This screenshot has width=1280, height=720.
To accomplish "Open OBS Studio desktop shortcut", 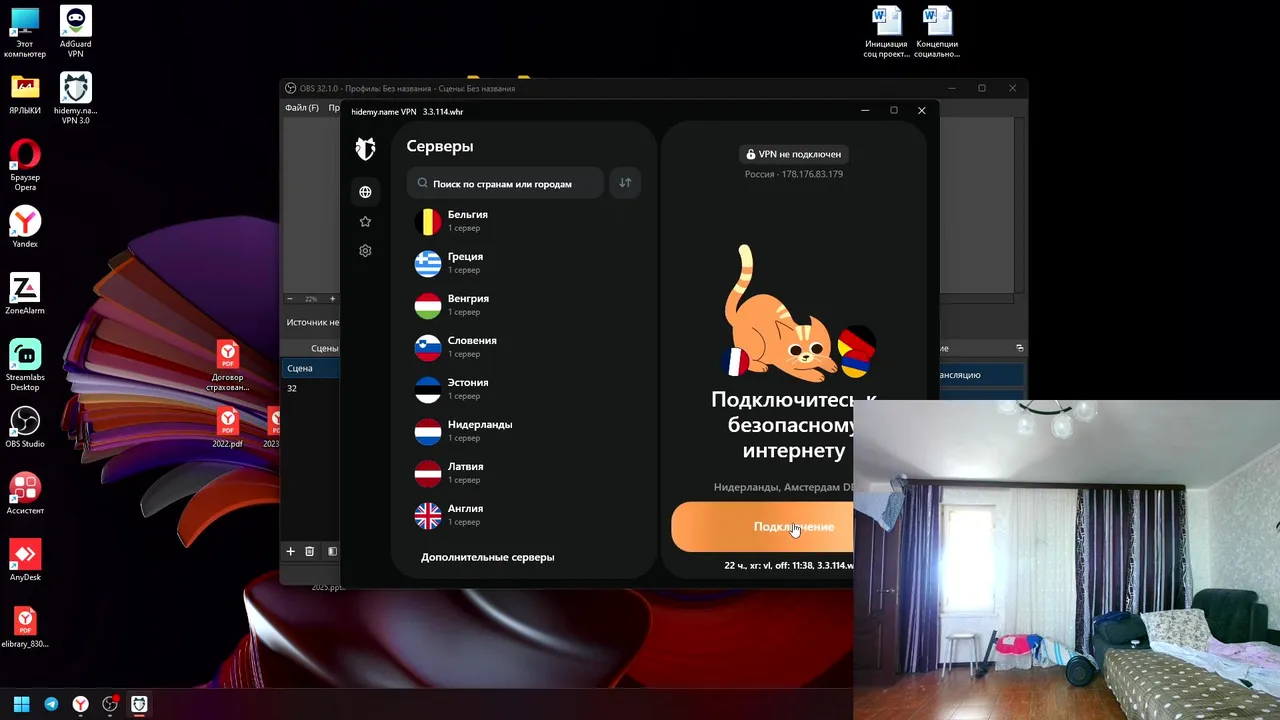I will 25,427.
